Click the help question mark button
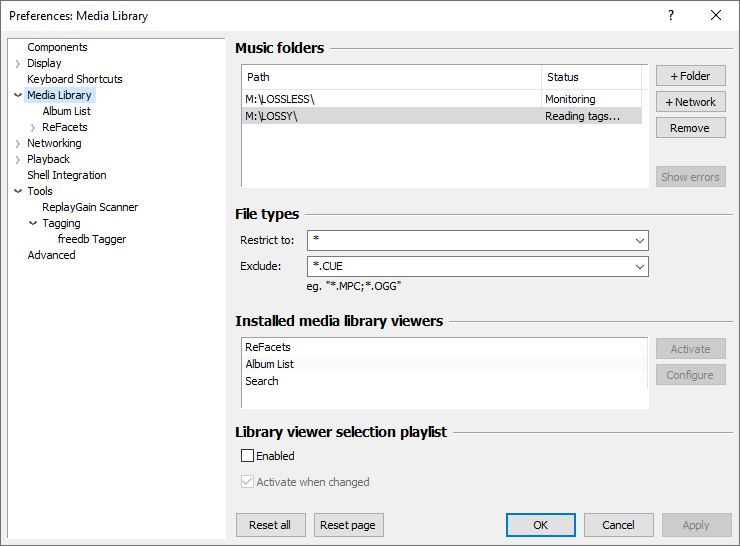The height and width of the screenshot is (546, 740). coord(670,15)
